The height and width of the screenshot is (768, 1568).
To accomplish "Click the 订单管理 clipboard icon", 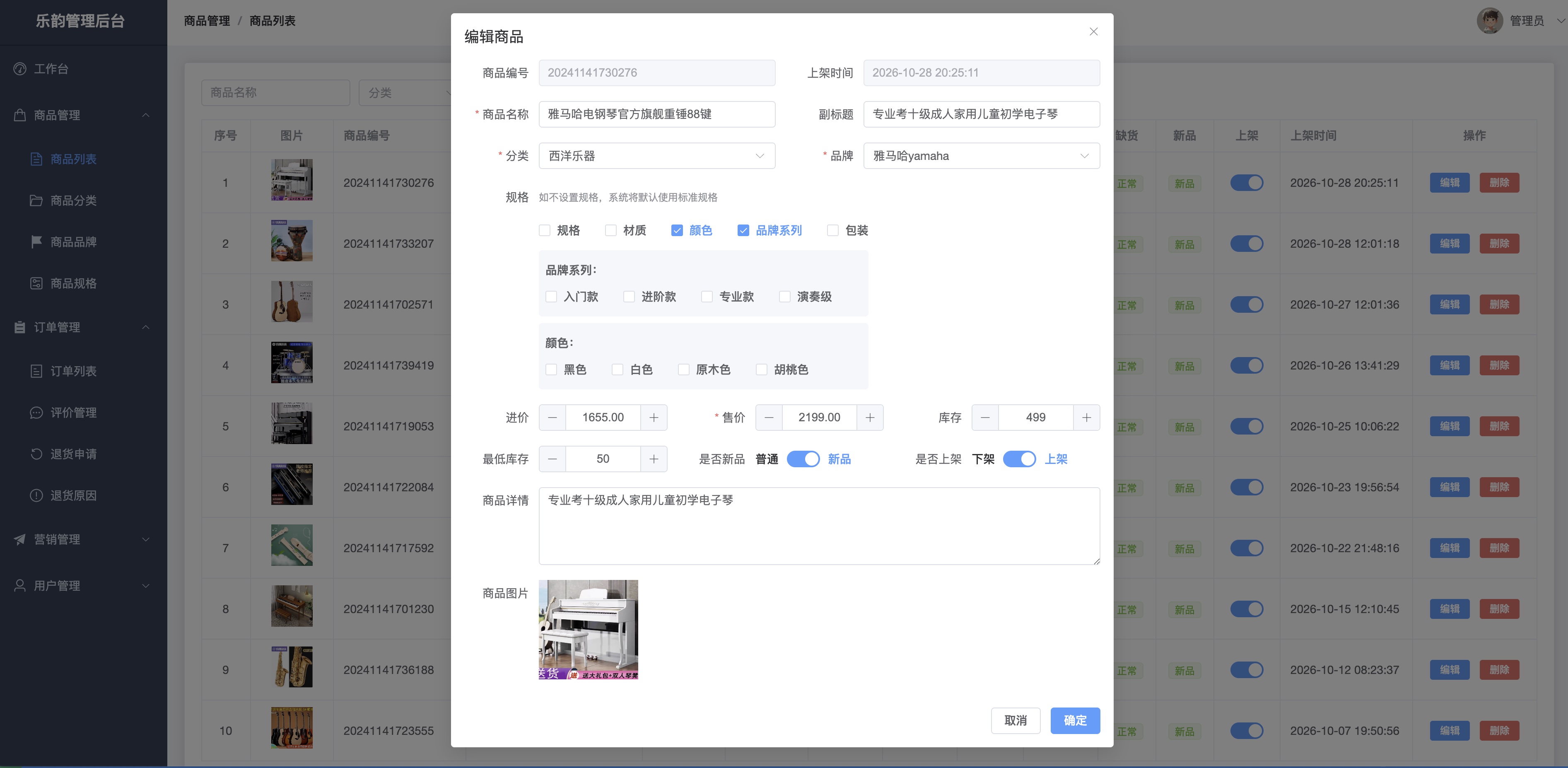I will 20,327.
